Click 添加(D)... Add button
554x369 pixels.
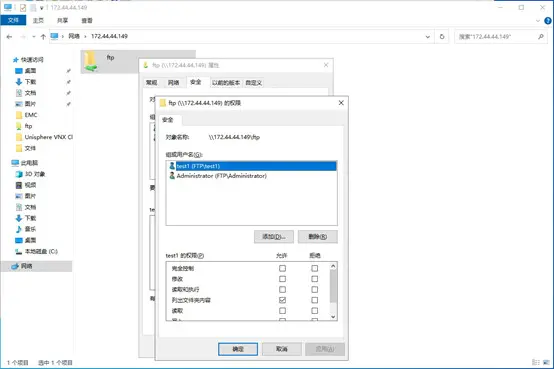tap(274, 237)
